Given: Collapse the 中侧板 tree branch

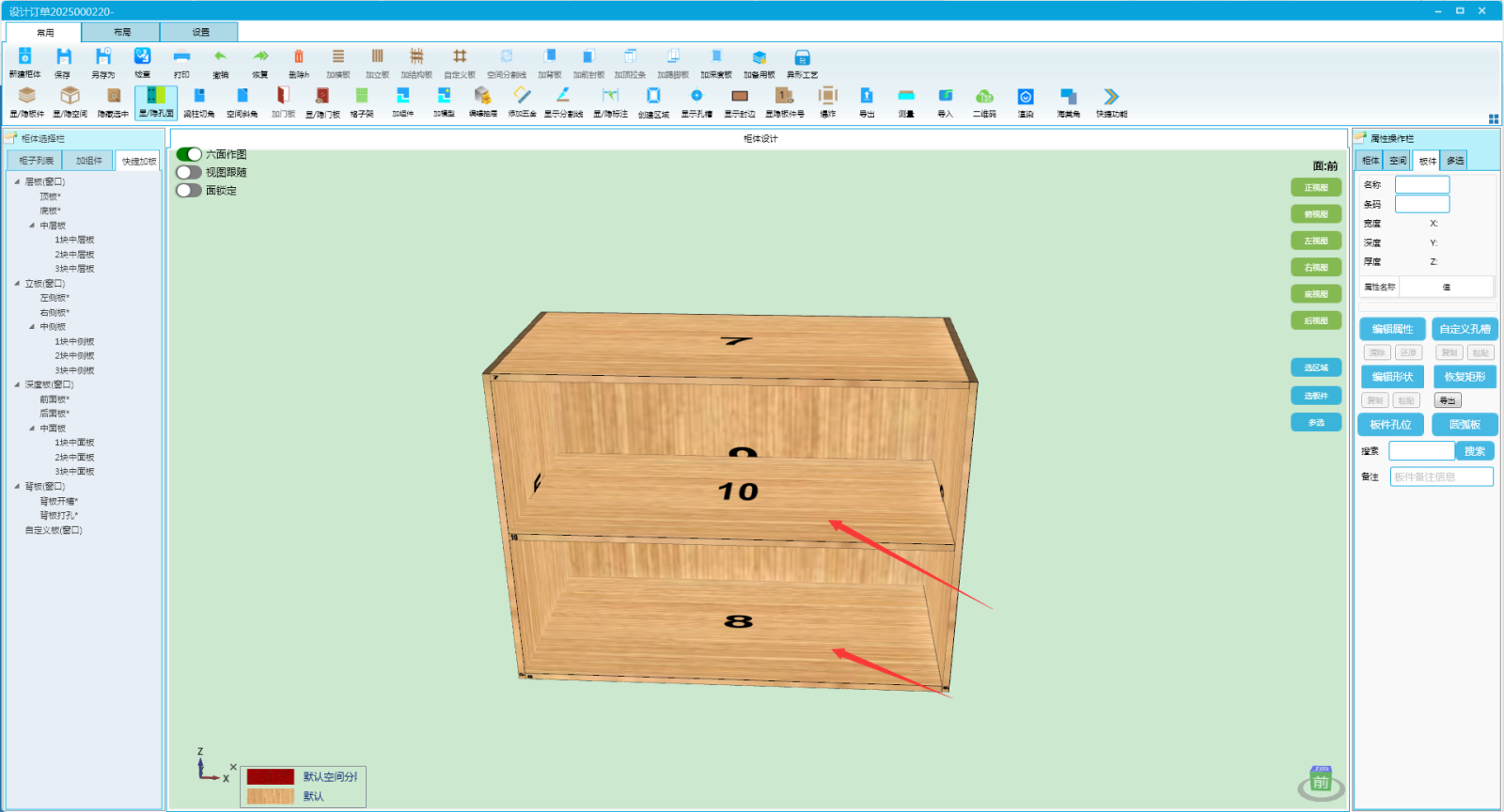Looking at the screenshot, I should (32, 327).
